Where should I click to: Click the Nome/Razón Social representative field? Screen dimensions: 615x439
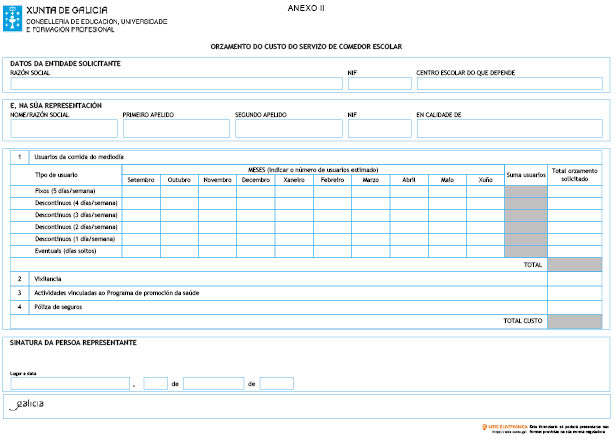[x=63, y=128]
